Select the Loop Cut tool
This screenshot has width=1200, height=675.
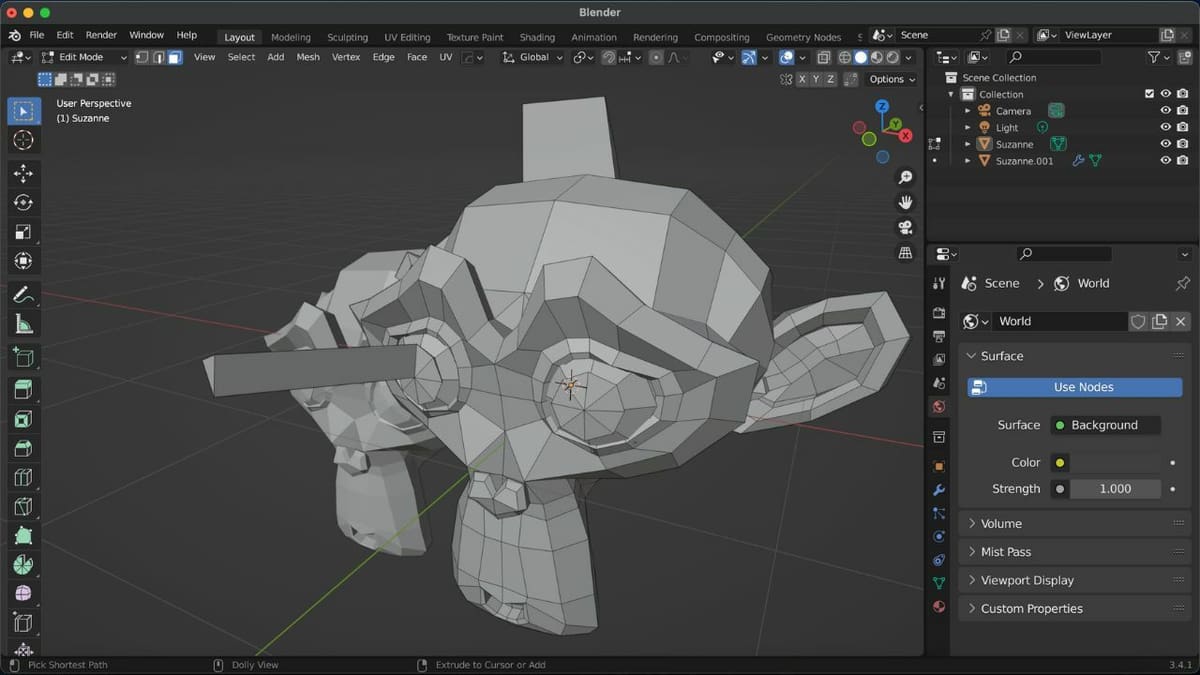(24, 478)
